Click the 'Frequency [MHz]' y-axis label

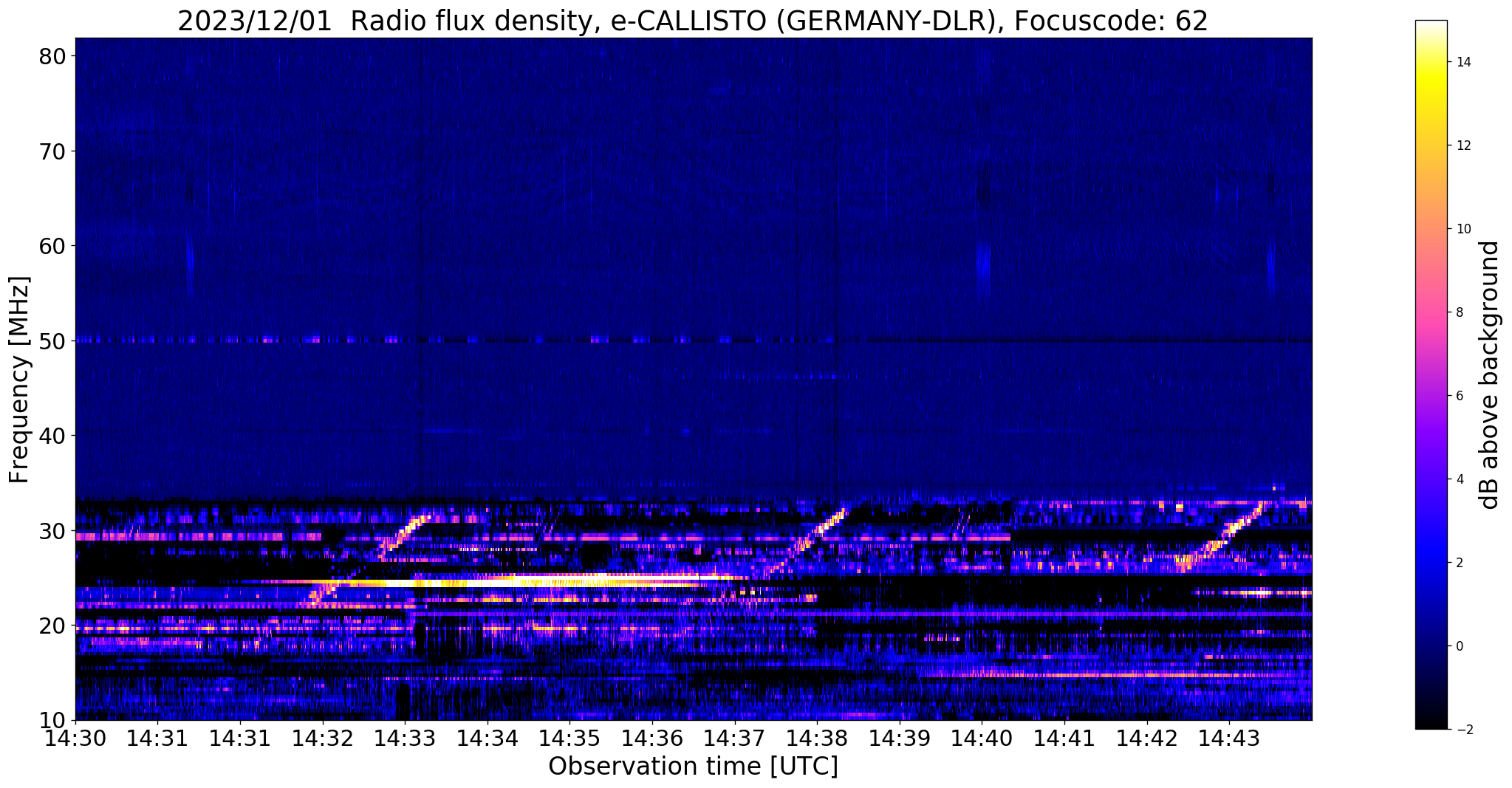(20, 379)
